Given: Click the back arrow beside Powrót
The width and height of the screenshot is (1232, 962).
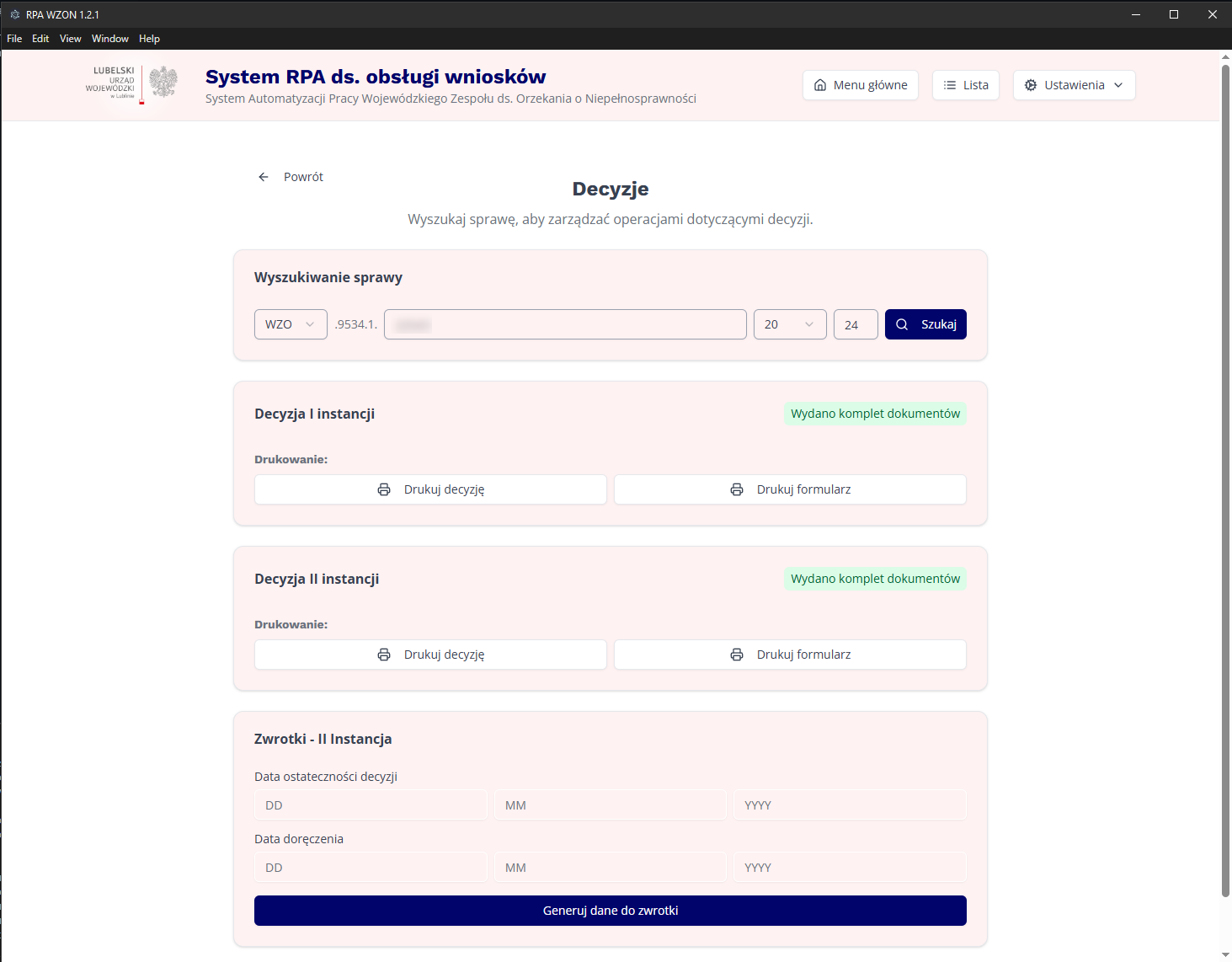Looking at the screenshot, I should (x=264, y=176).
